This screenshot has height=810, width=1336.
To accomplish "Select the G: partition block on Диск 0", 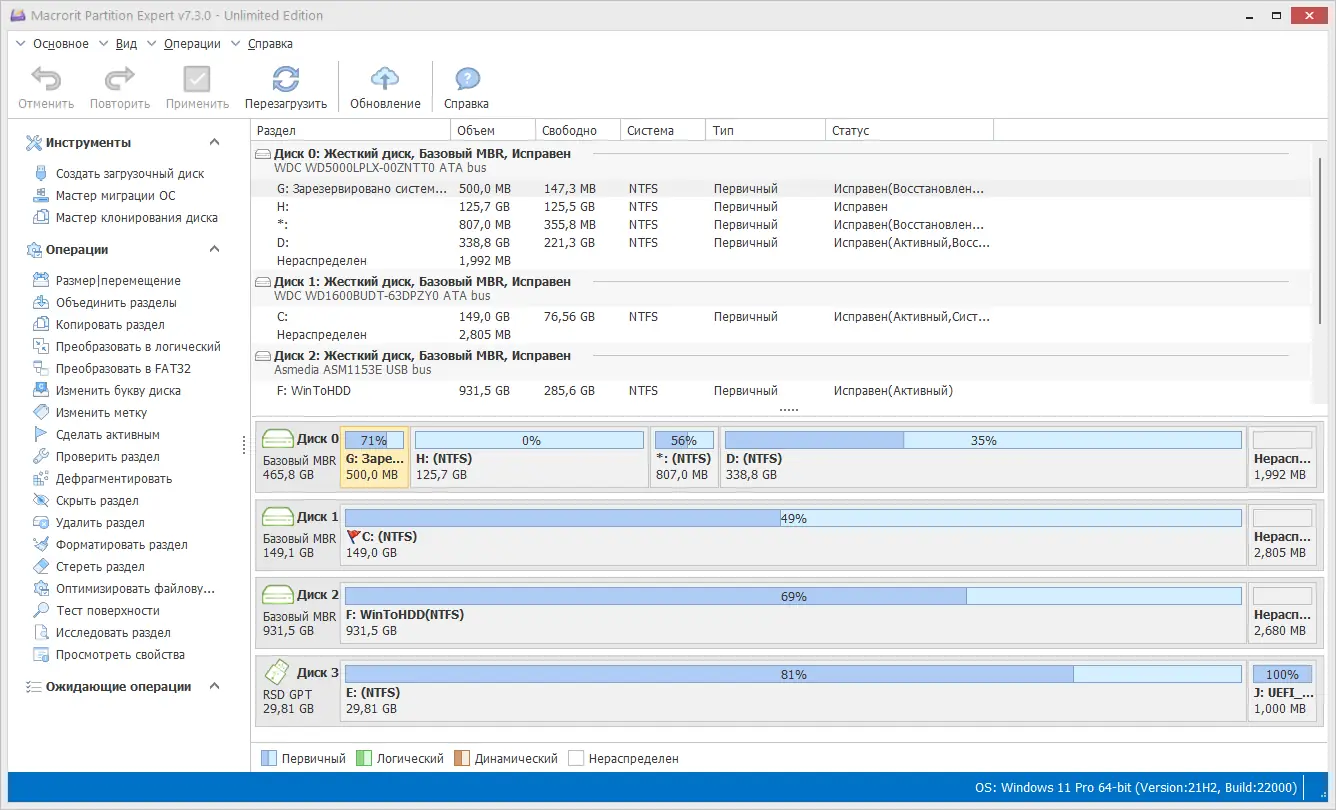I will click(375, 457).
